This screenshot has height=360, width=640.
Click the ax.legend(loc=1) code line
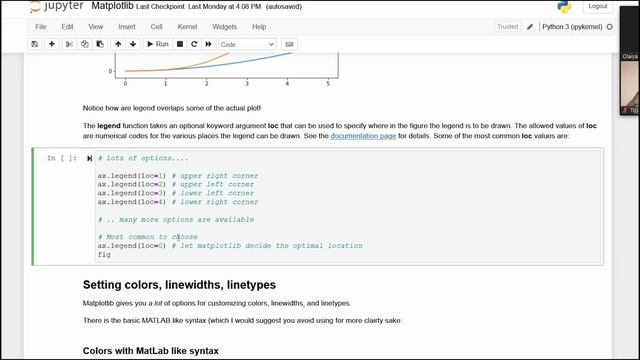[x=178, y=176]
